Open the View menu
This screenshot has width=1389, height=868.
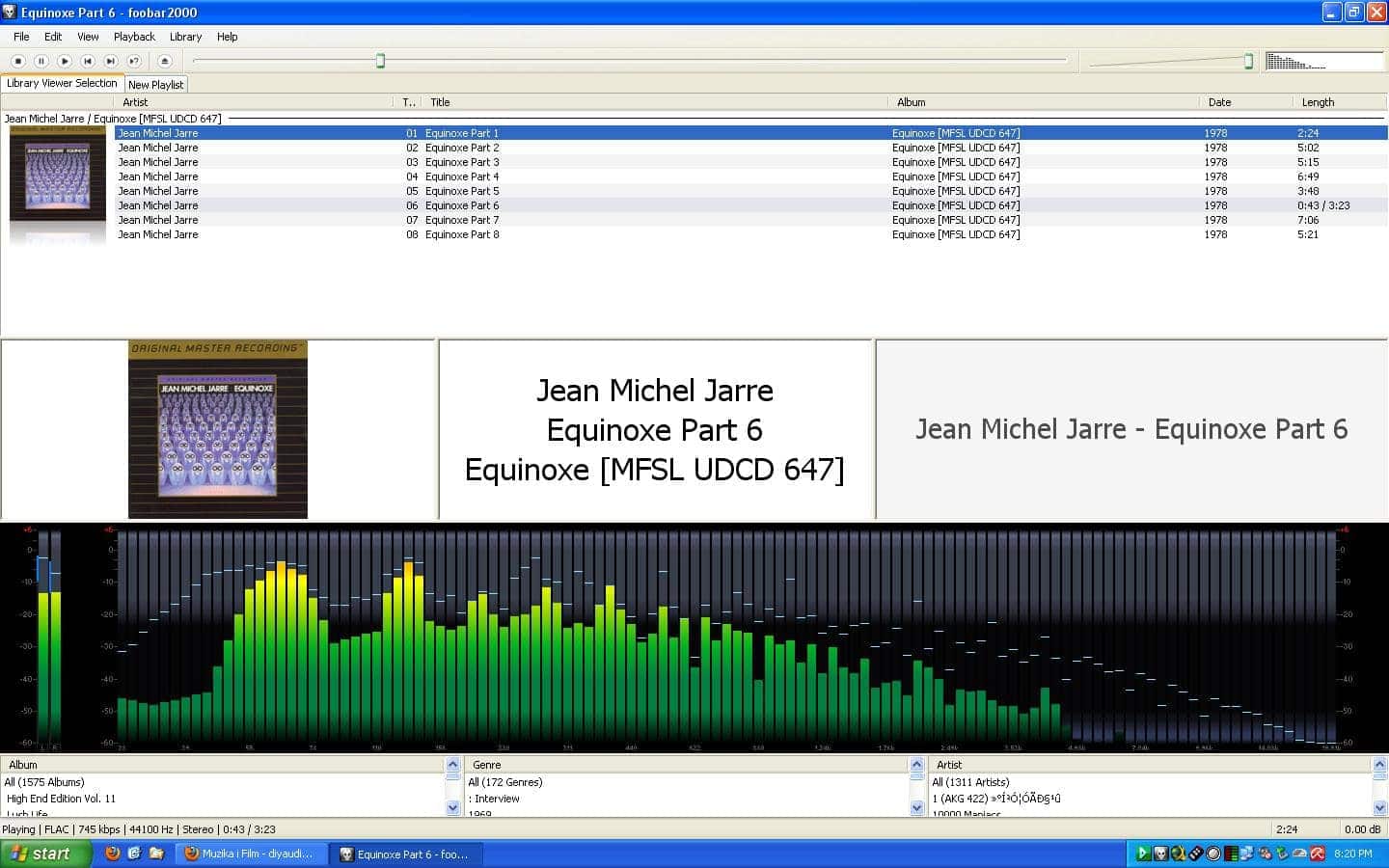point(88,37)
